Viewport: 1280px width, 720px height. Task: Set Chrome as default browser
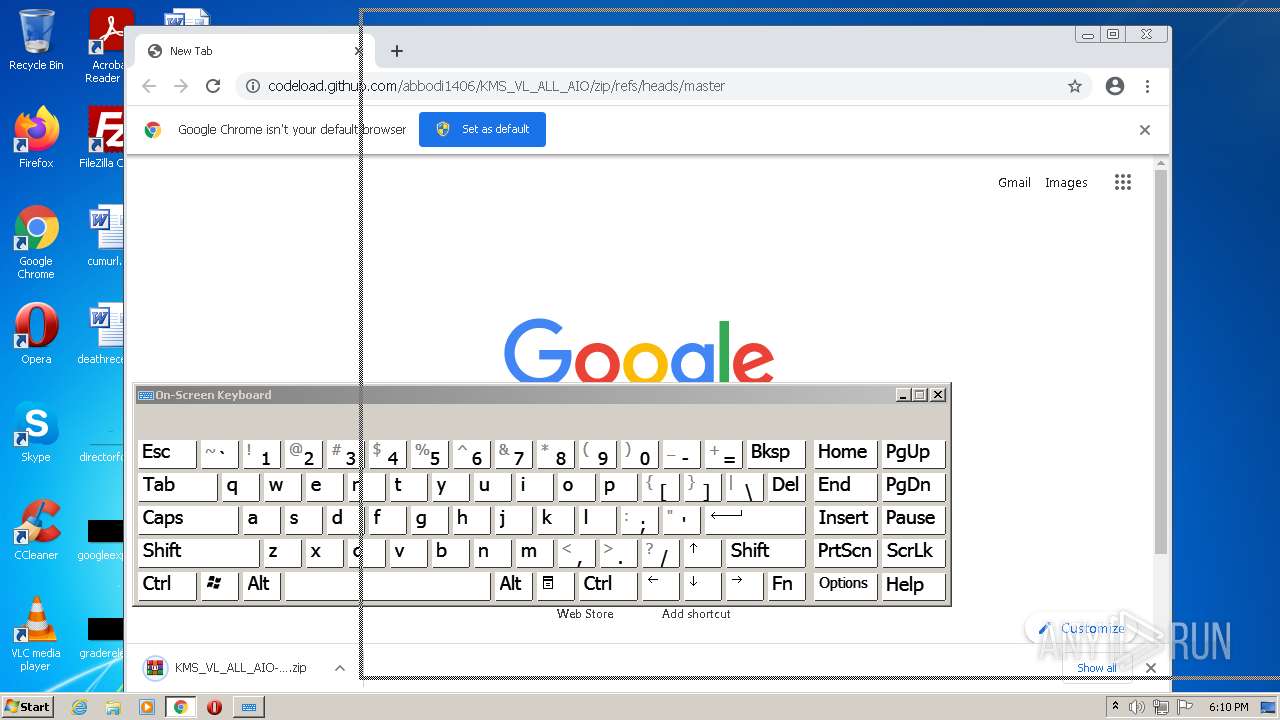482,129
